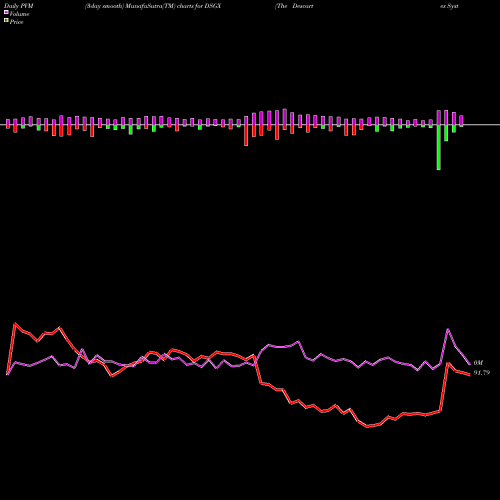Click the MunafaSutra charts for DSGX heading

(153, 6)
